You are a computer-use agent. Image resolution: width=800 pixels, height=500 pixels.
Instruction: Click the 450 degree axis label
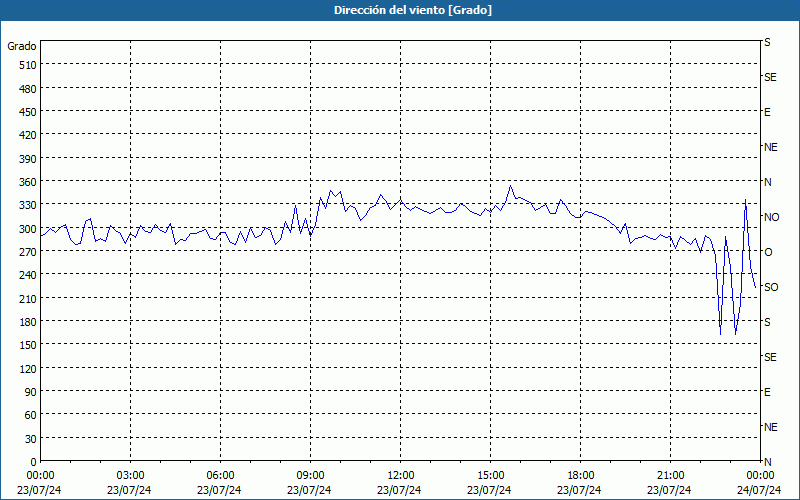click(29, 112)
